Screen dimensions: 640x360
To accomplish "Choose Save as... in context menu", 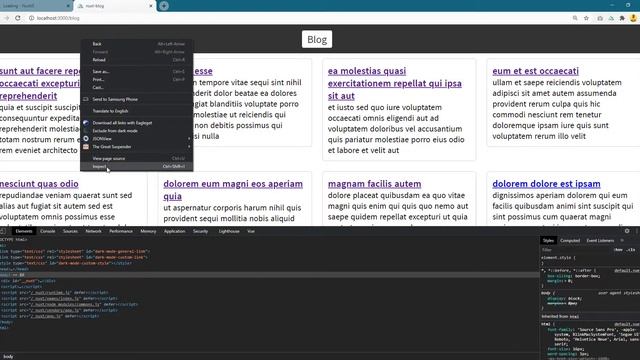I will tap(137, 71).
